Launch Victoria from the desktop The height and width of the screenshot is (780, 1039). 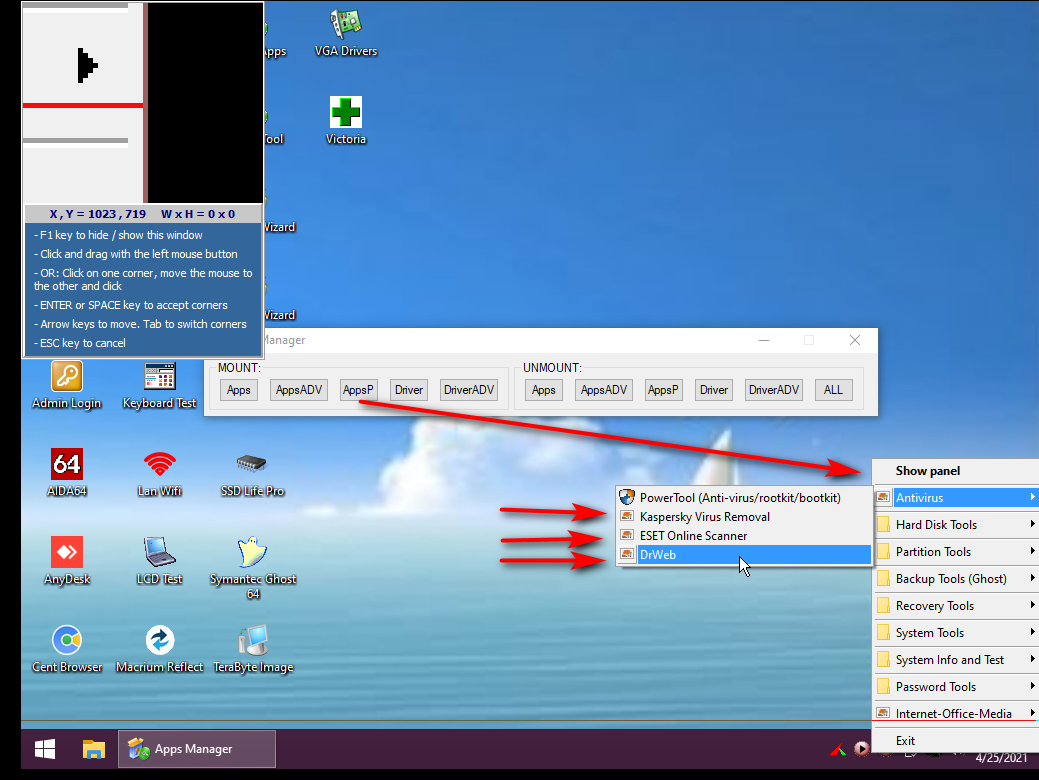[x=346, y=121]
